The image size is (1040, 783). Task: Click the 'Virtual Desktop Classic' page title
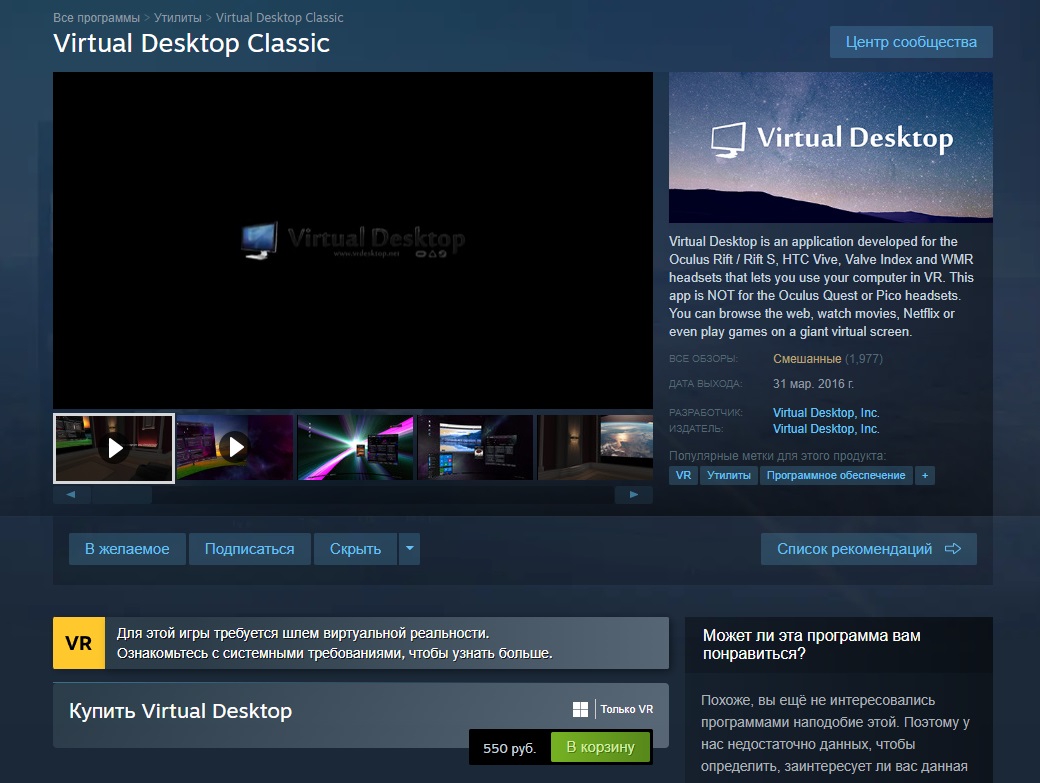191,43
